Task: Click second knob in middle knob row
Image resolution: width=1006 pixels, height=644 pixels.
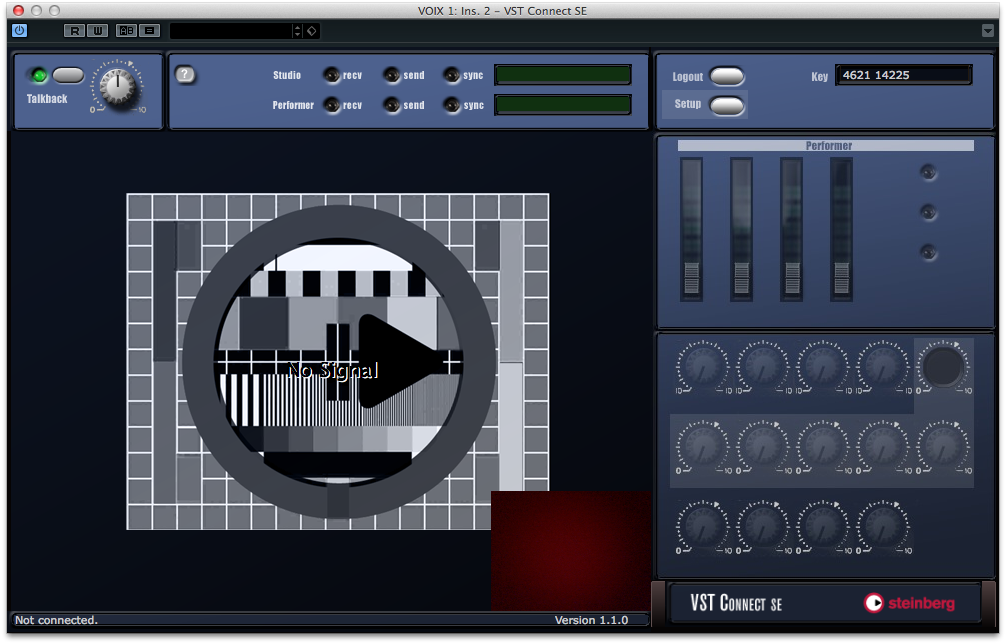Action: point(763,446)
